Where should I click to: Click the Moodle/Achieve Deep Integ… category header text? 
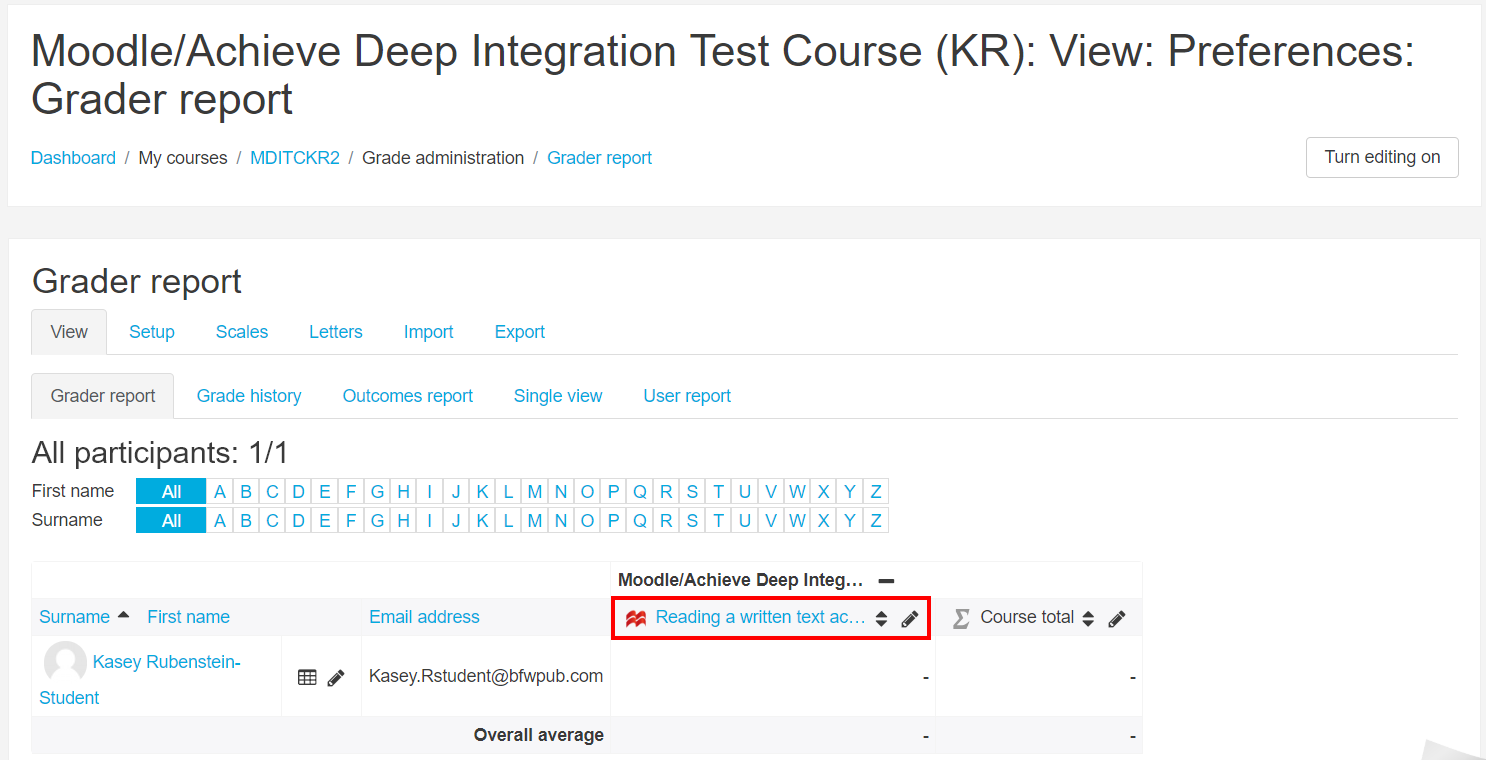coord(740,580)
